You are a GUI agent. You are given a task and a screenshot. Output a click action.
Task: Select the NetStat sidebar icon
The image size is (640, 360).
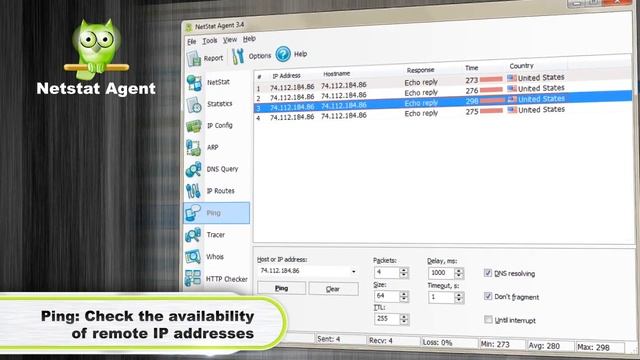(194, 83)
